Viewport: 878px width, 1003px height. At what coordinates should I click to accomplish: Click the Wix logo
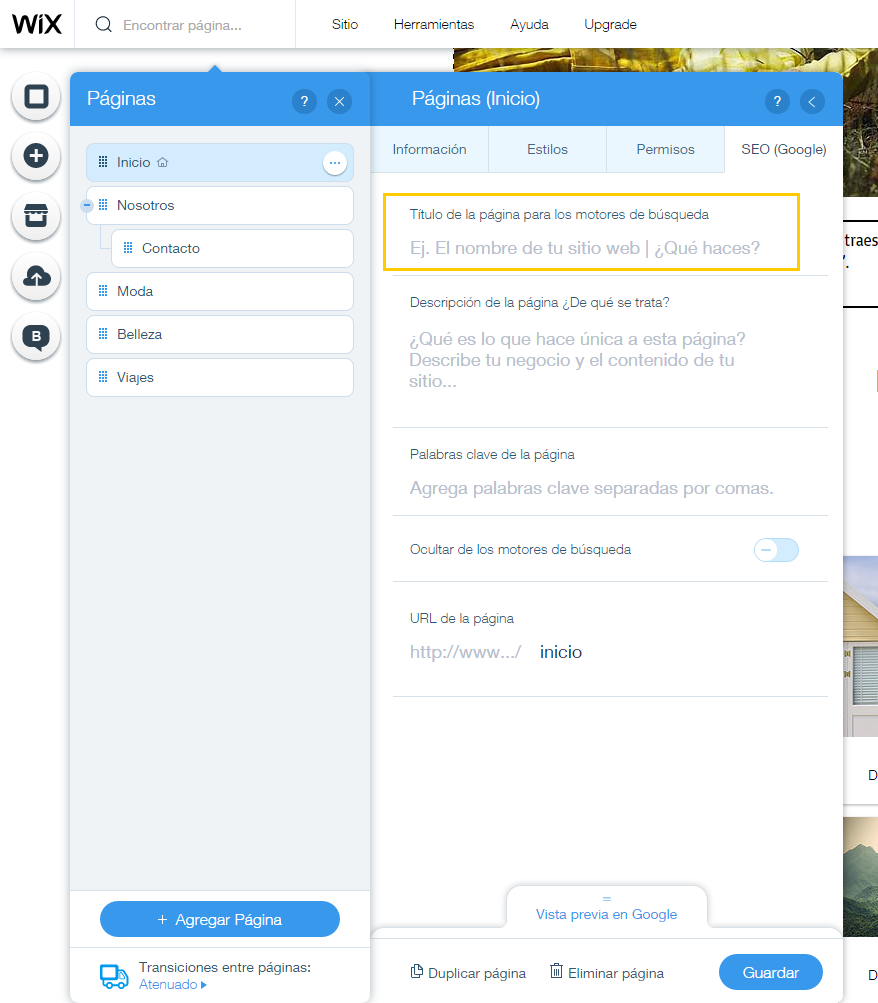click(37, 24)
